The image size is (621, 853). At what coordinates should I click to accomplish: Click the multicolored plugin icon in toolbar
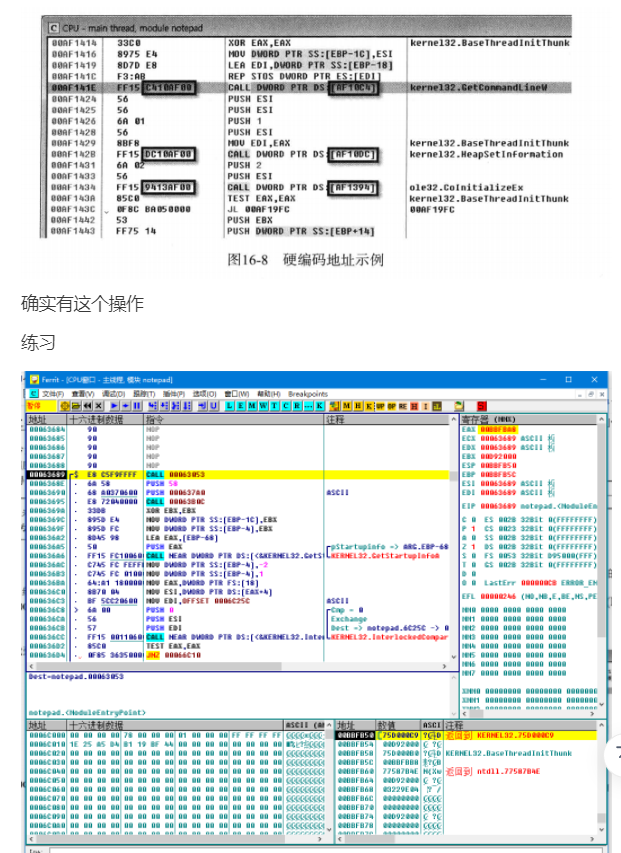[334, 405]
